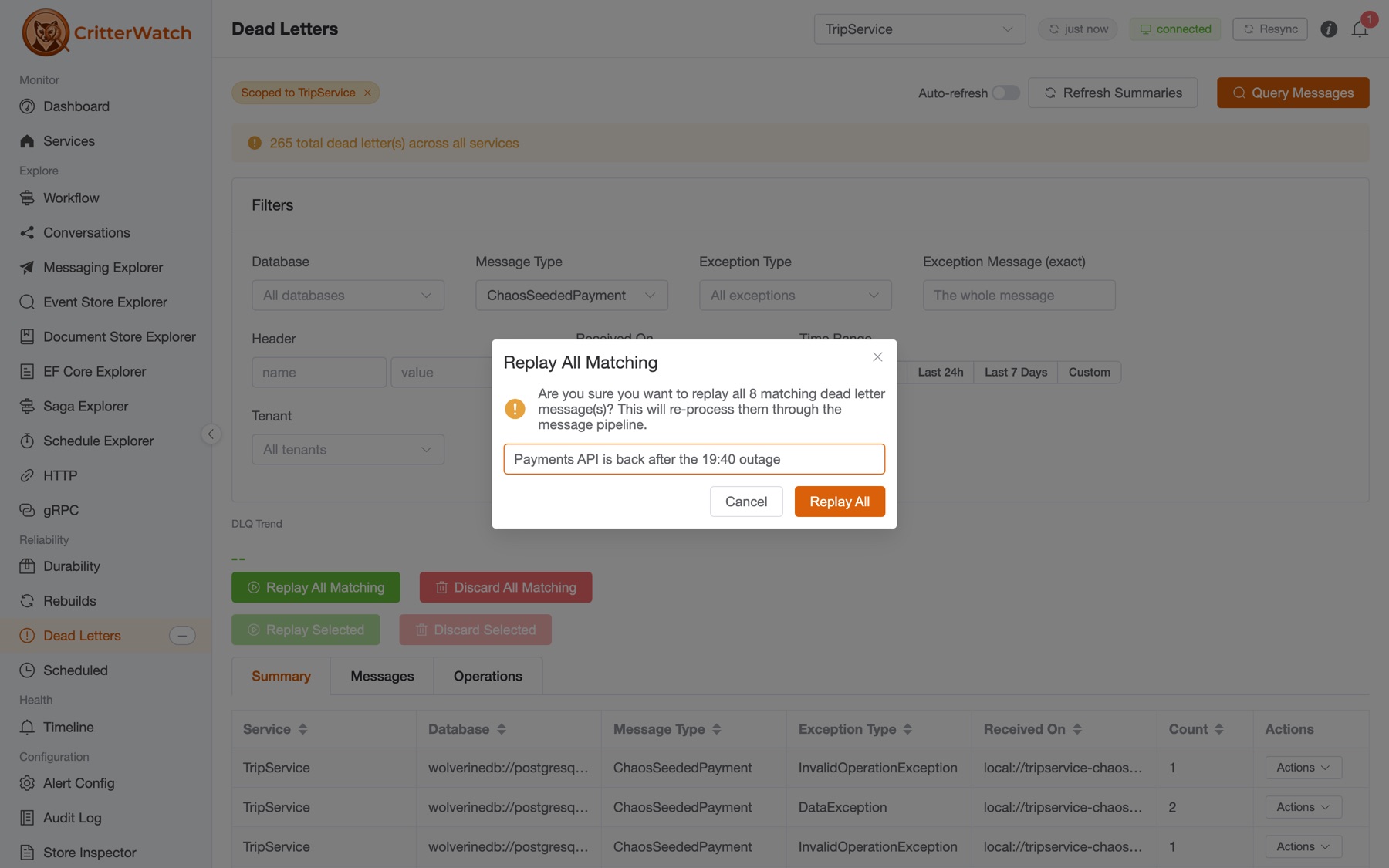Click the Services home icon

click(x=27, y=141)
